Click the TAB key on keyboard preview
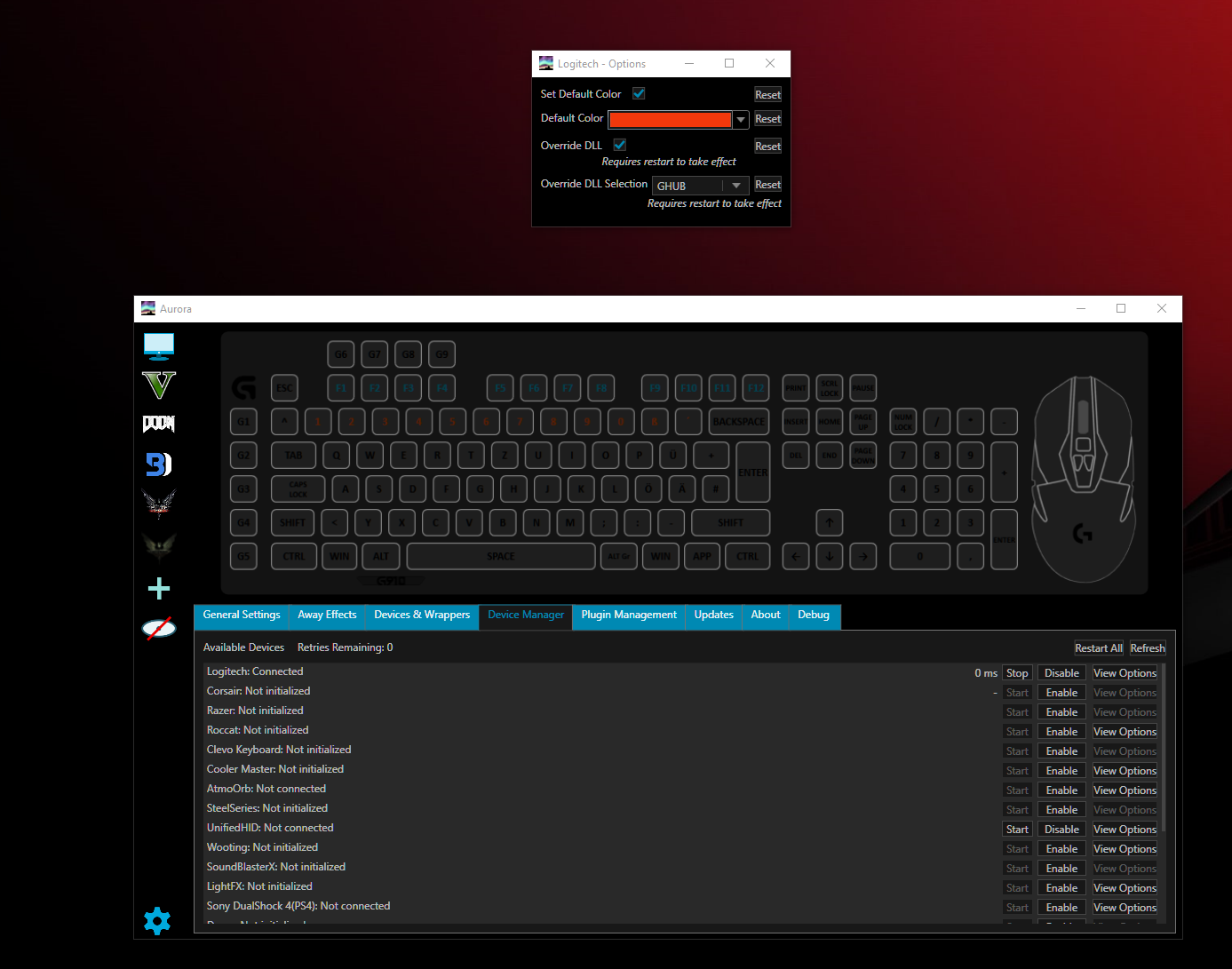Image resolution: width=1232 pixels, height=969 pixels. (x=293, y=456)
